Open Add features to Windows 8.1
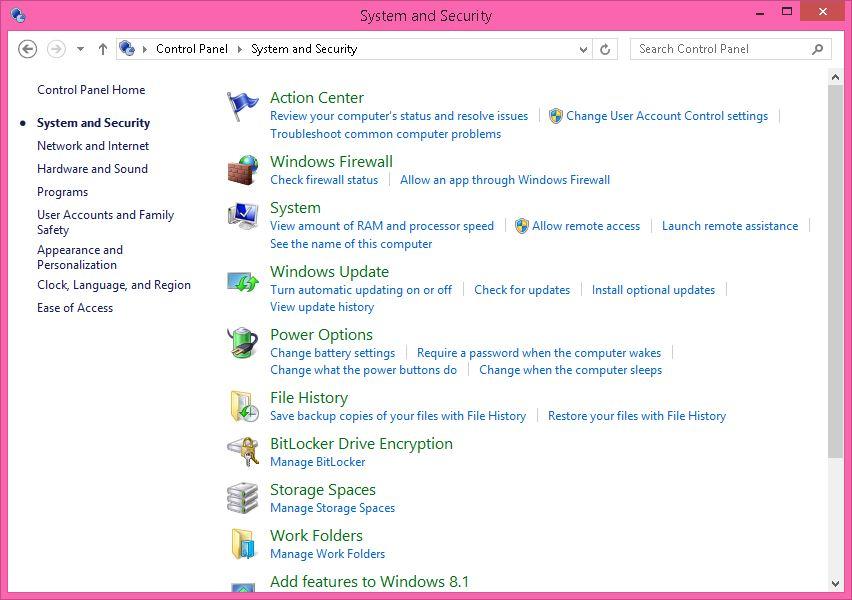The image size is (852, 600). click(x=369, y=582)
